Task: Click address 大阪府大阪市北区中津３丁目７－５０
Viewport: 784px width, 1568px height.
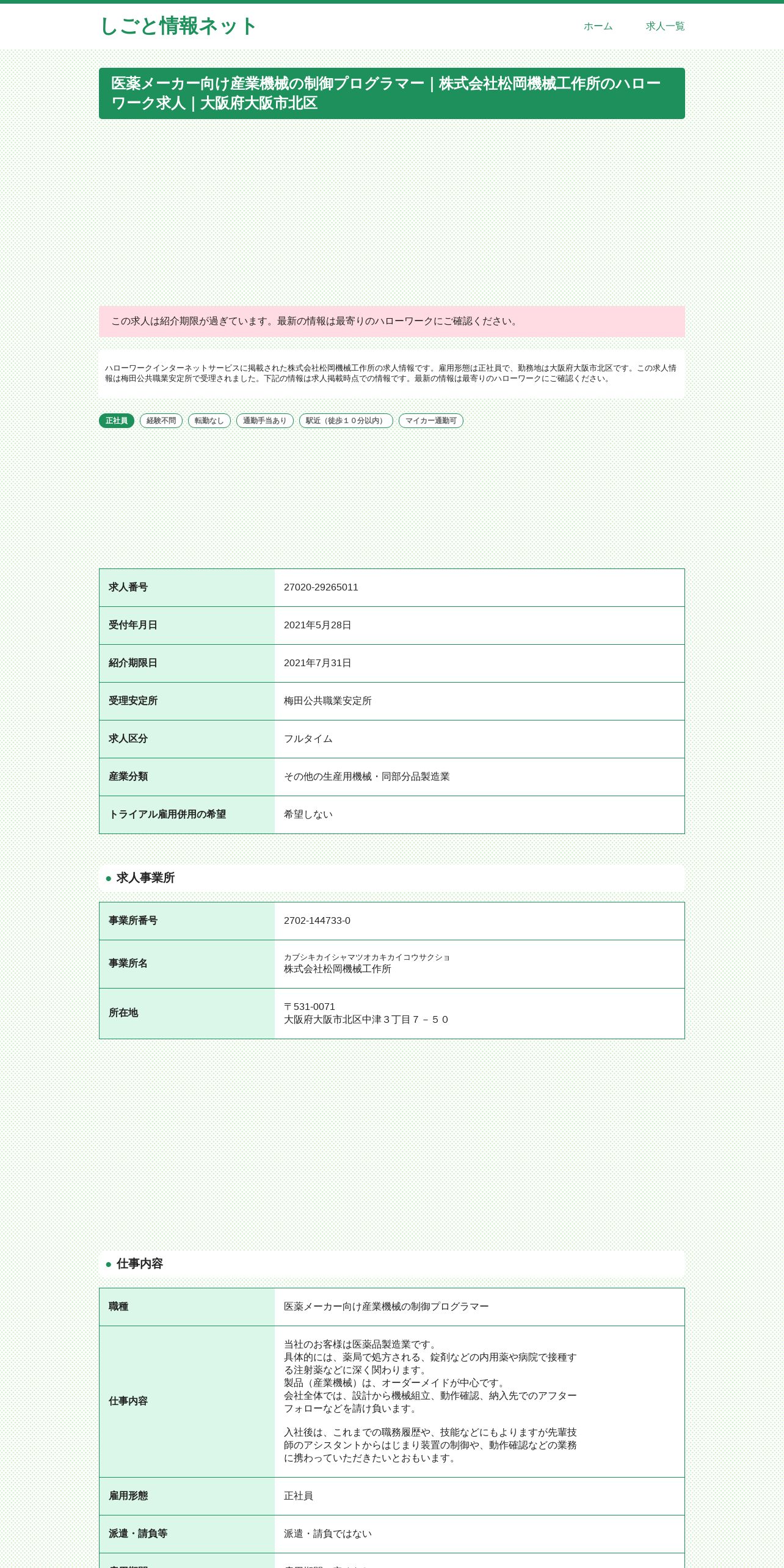Action: (366, 1020)
